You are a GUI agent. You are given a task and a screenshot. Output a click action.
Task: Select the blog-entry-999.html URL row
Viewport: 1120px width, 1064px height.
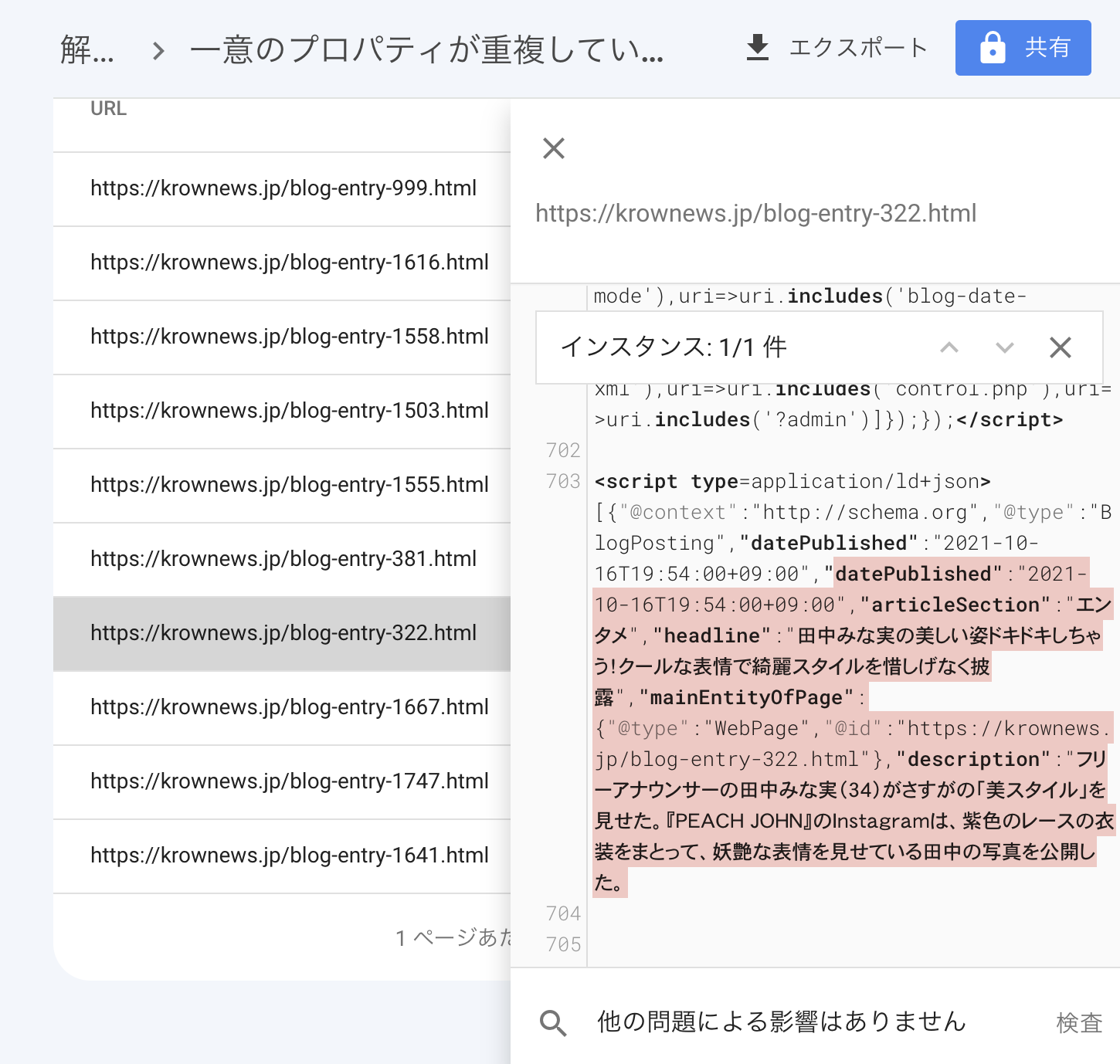point(283,188)
